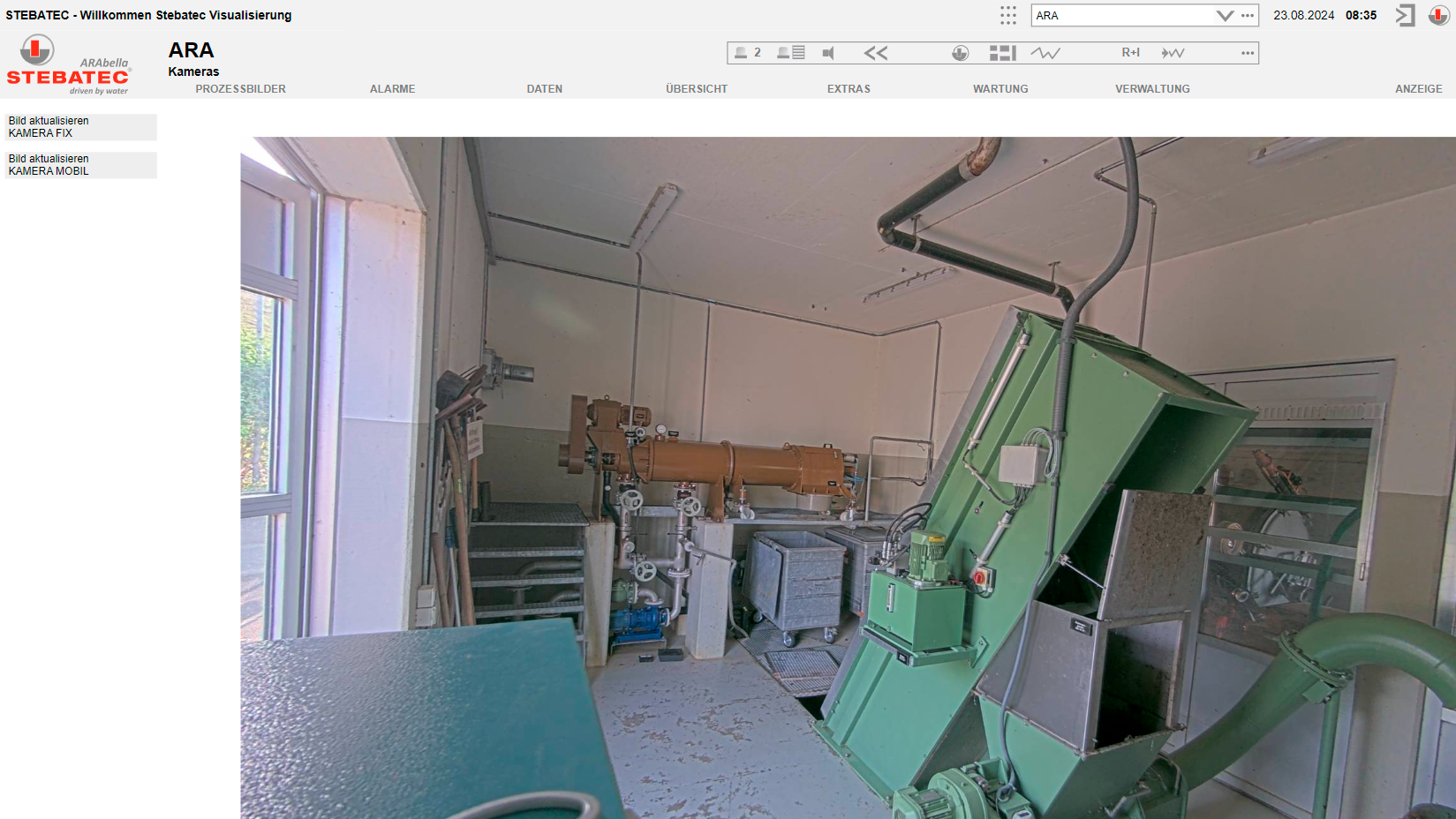Click the dotted grid icon
Image resolution: width=1456 pixels, height=819 pixels.
coord(1007,15)
